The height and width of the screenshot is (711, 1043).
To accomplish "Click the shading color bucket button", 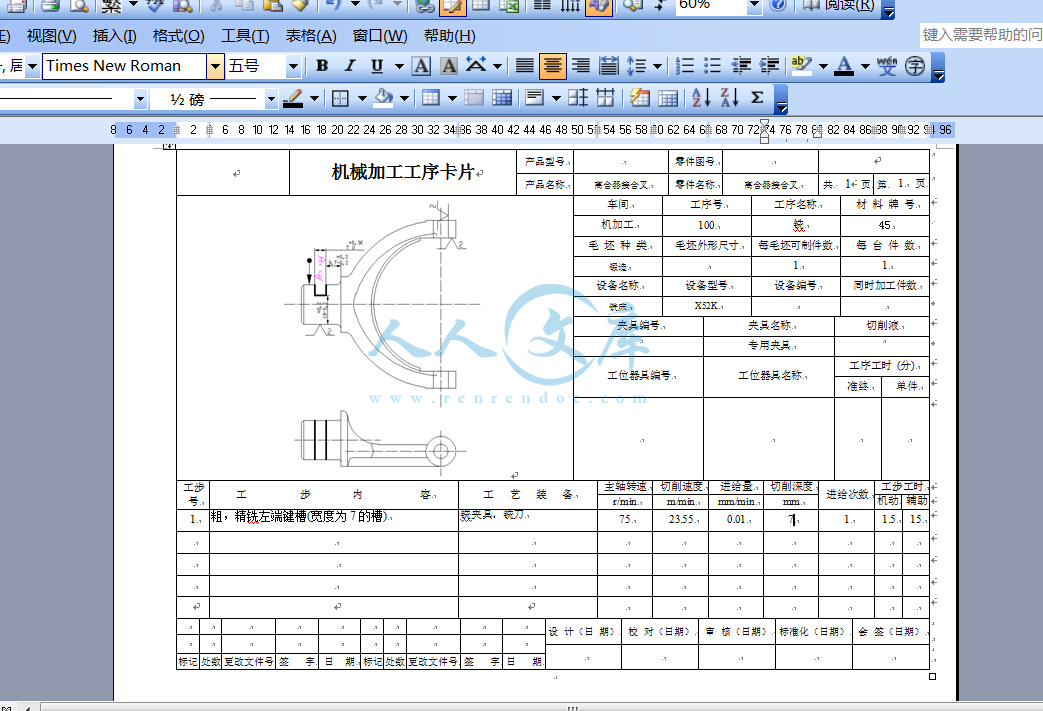I will tap(384, 99).
